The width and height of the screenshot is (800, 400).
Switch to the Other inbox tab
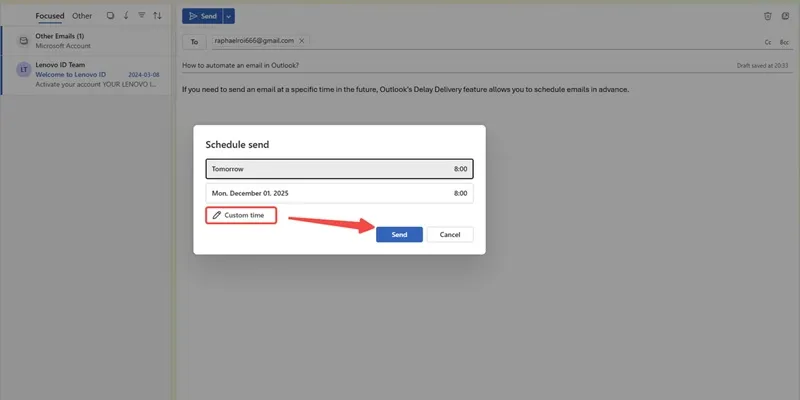tap(82, 16)
